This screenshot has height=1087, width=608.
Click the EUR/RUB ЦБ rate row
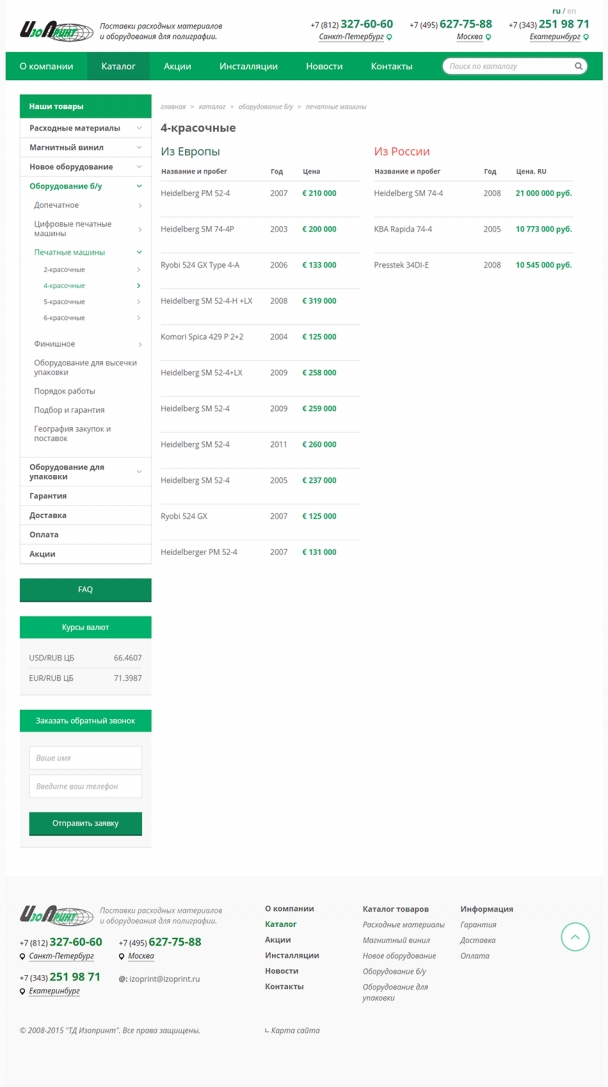tap(85, 678)
